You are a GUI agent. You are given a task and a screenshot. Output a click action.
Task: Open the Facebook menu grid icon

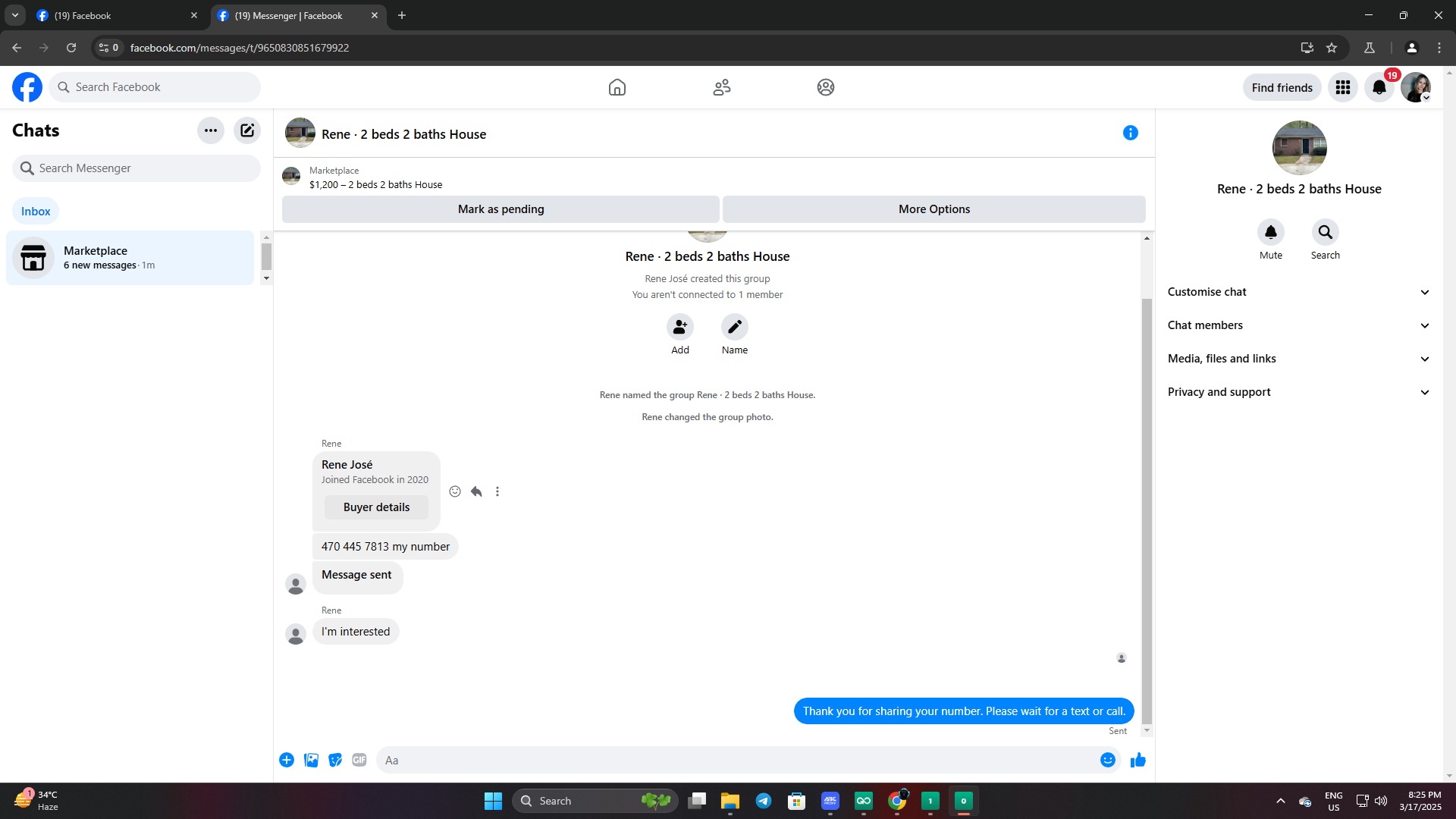pos(1343,87)
